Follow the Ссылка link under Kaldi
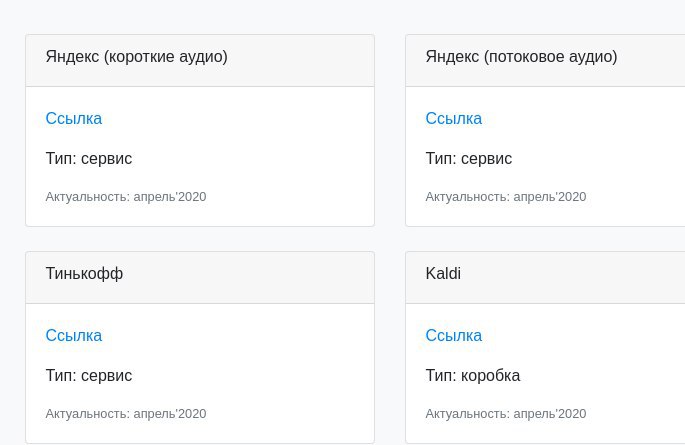Viewport: 685px width, 445px height. click(454, 335)
